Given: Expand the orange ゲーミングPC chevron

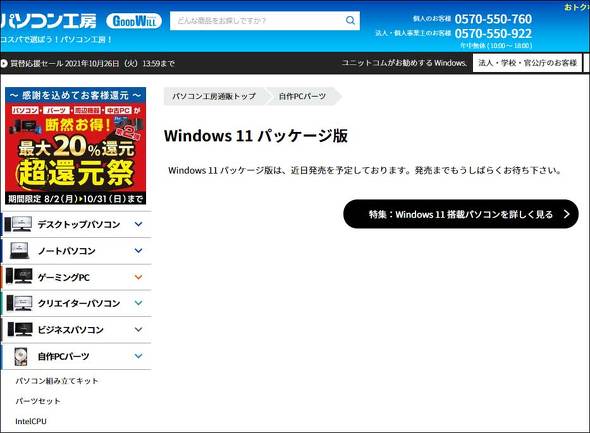Looking at the screenshot, I should pyautogui.click(x=138, y=277).
